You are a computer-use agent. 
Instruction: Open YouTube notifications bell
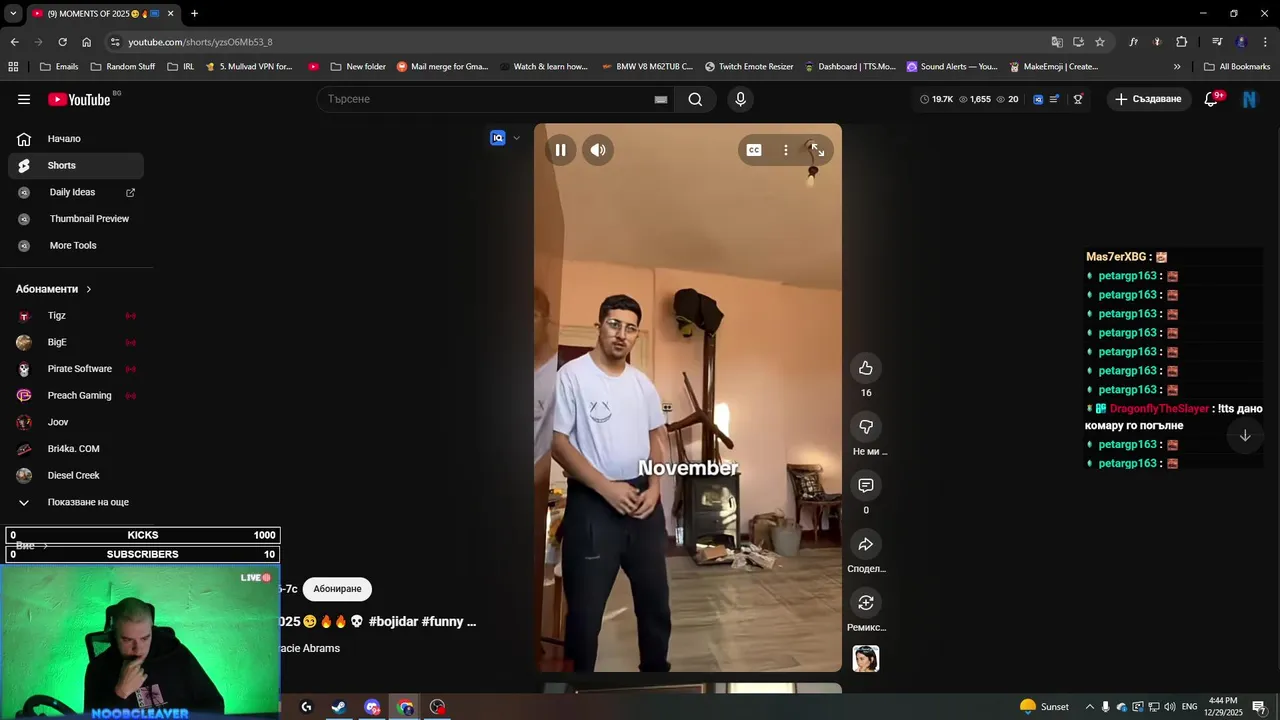pos(1211,99)
